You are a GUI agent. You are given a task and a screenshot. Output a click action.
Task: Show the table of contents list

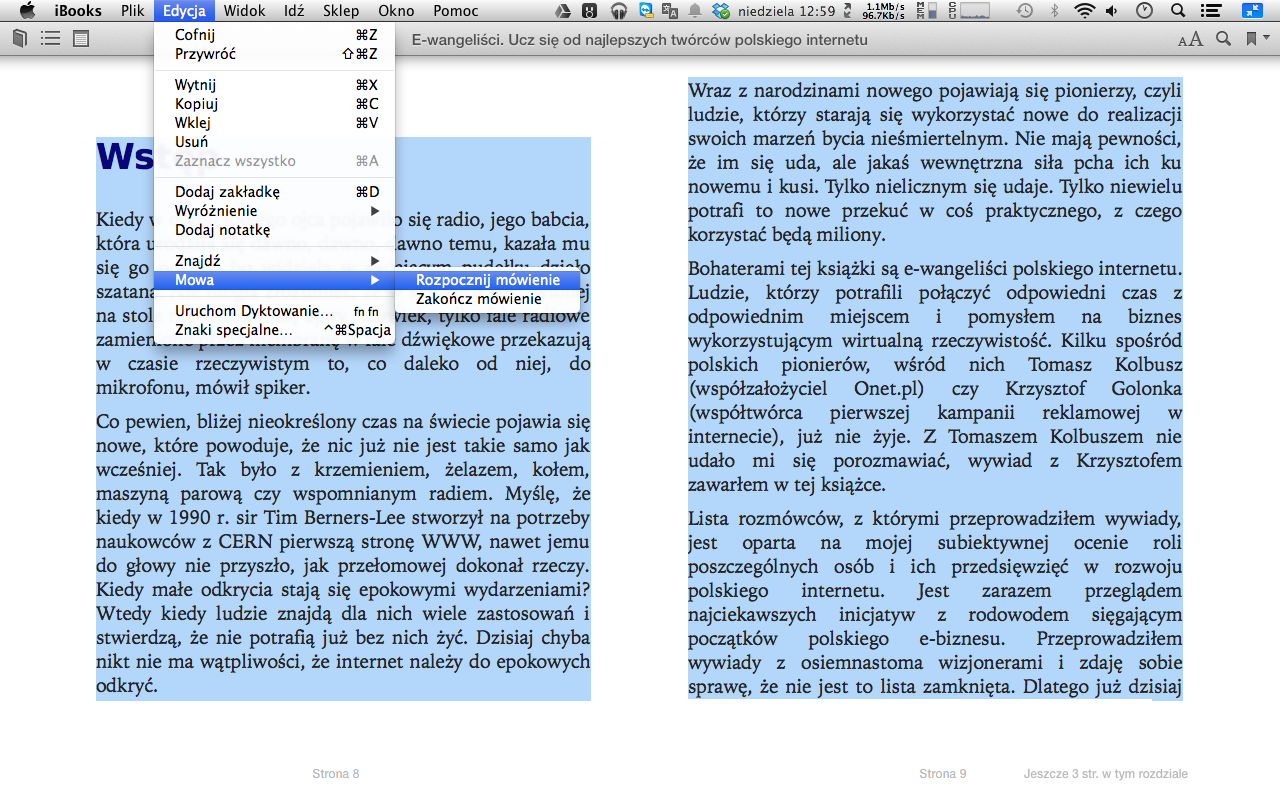[x=50, y=39]
